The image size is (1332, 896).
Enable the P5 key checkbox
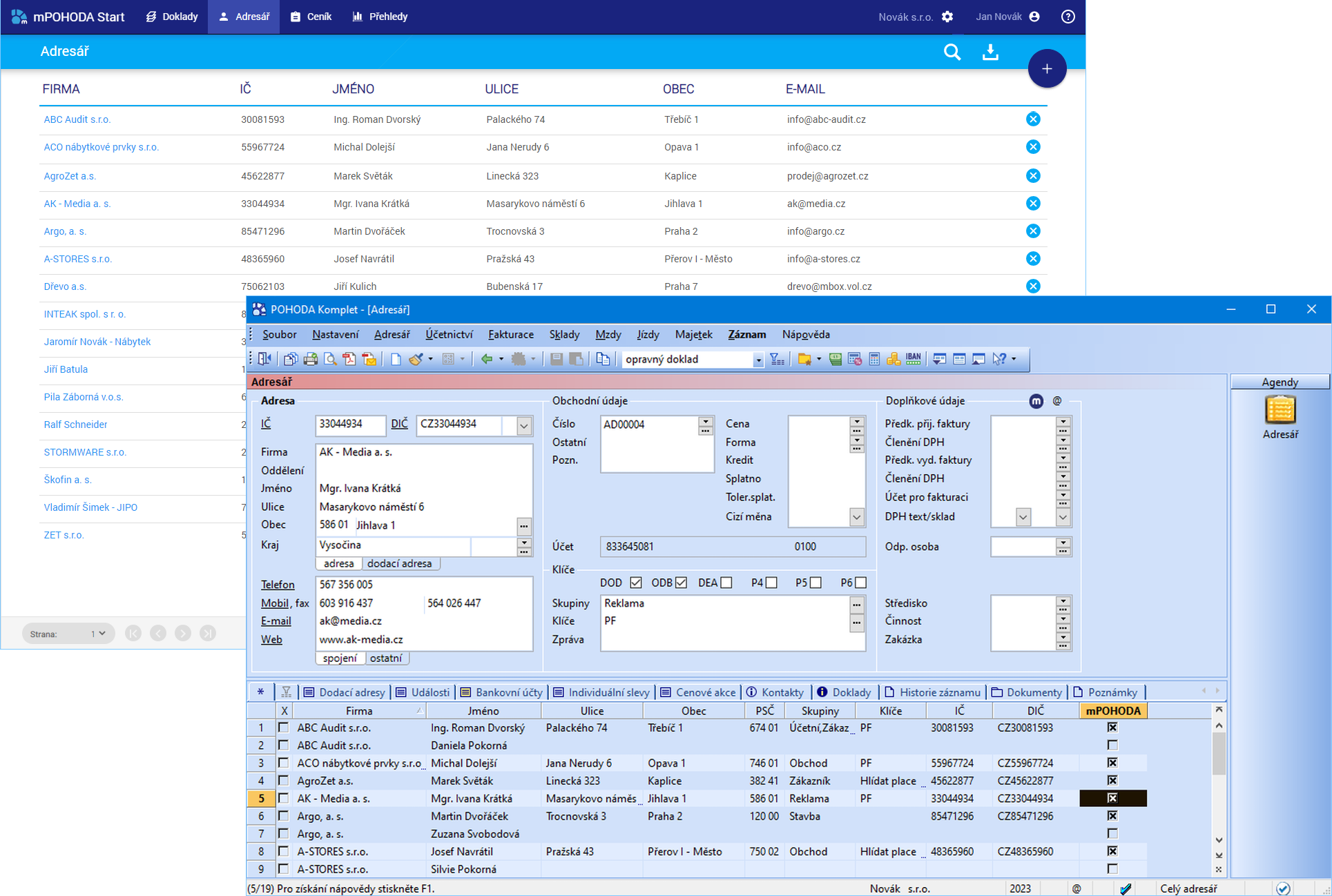[x=815, y=583]
